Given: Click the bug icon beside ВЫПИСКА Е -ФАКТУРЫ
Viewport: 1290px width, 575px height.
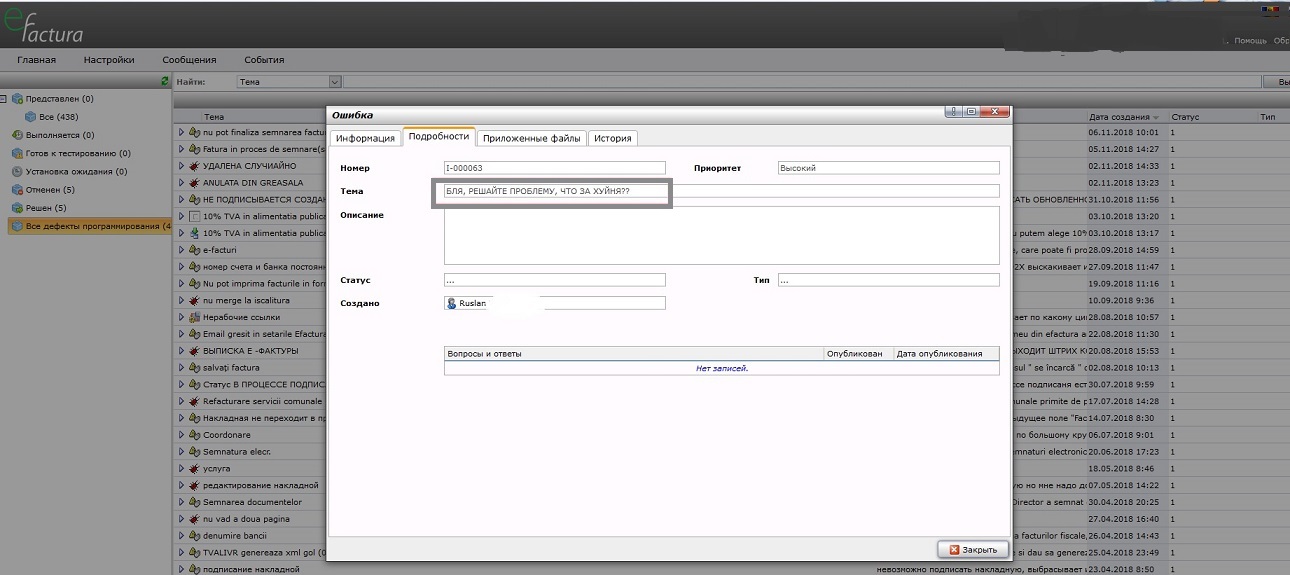Looking at the screenshot, I should pos(194,351).
